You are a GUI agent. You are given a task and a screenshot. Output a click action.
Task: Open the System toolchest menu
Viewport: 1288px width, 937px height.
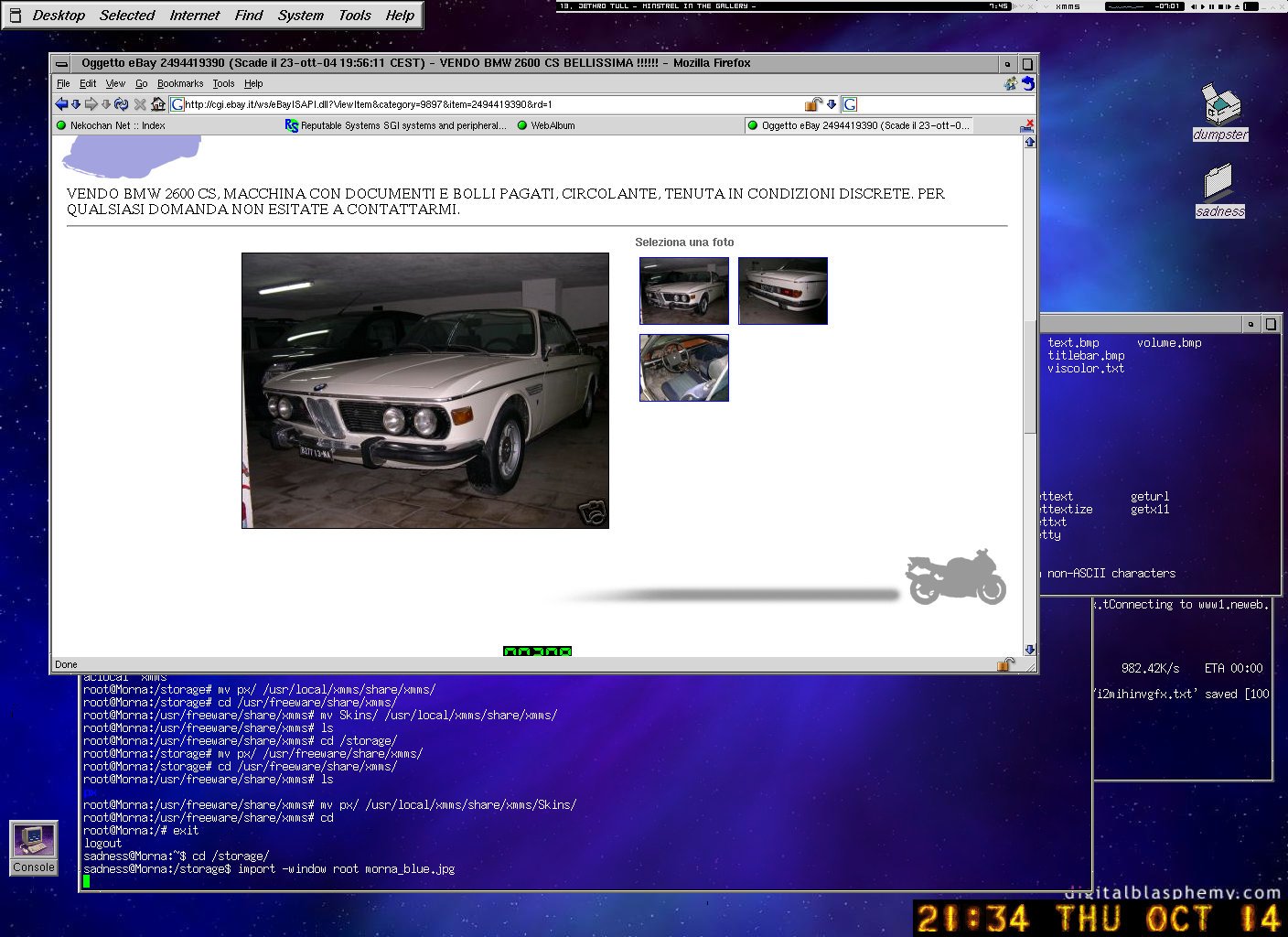tap(301, 16)
